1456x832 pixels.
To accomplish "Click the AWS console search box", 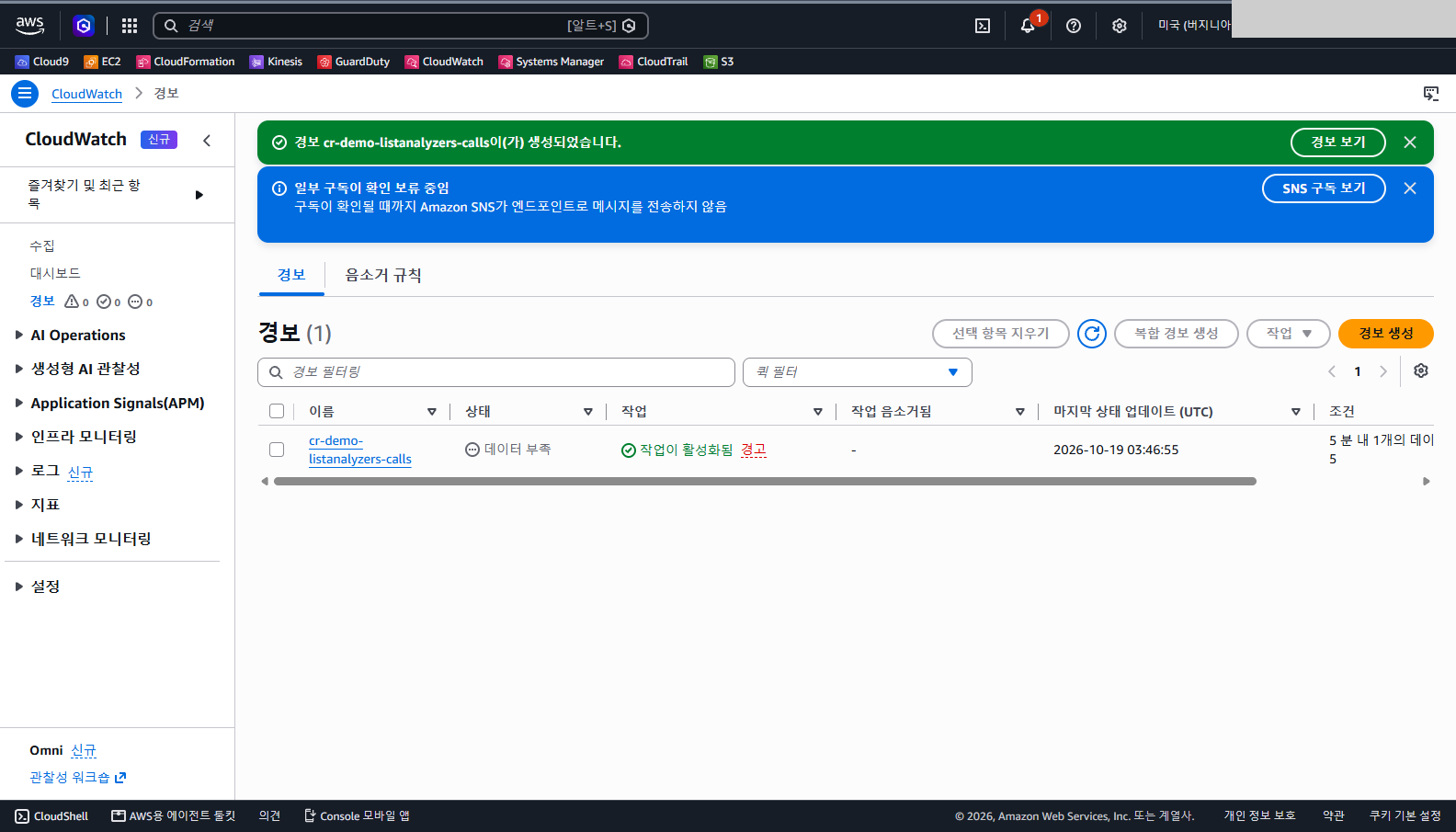I will coord(401,26).
